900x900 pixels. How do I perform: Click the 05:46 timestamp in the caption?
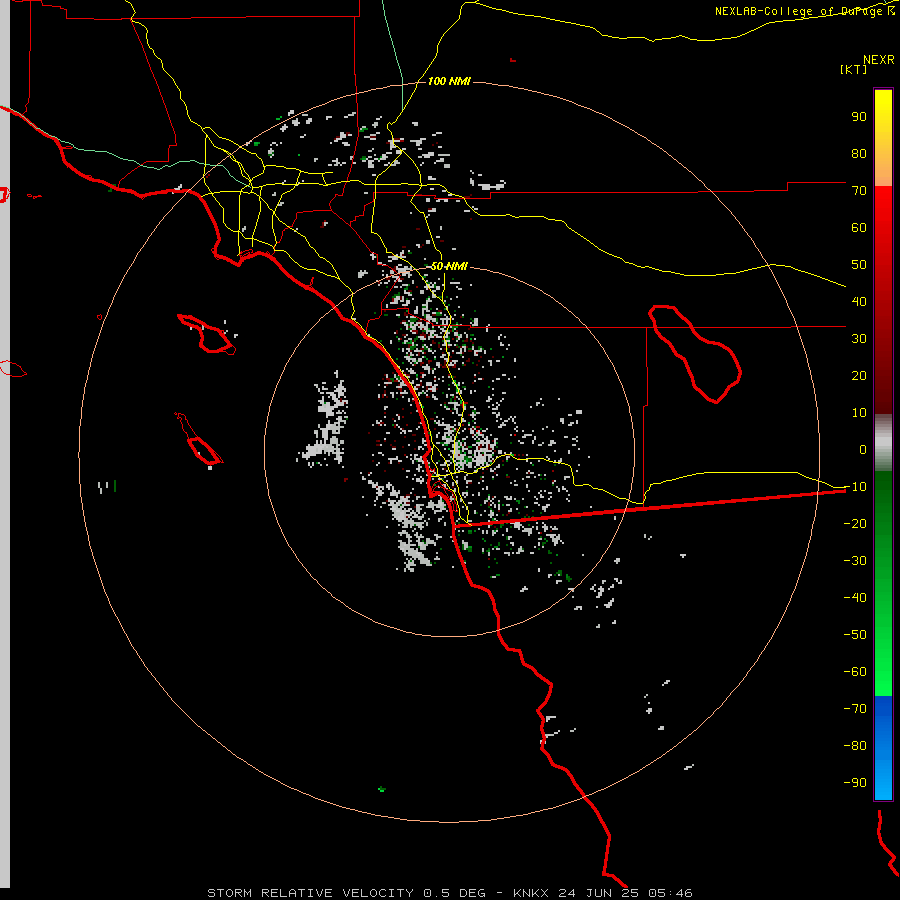pos(670,893)
